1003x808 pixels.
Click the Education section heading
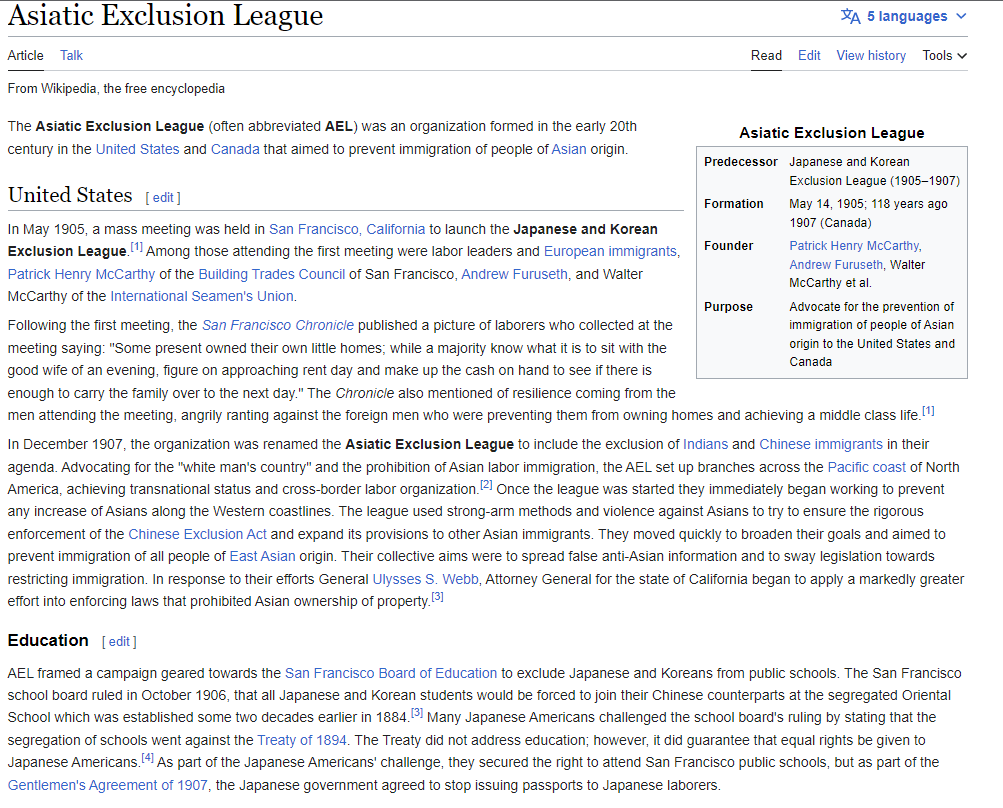[48, 640]
